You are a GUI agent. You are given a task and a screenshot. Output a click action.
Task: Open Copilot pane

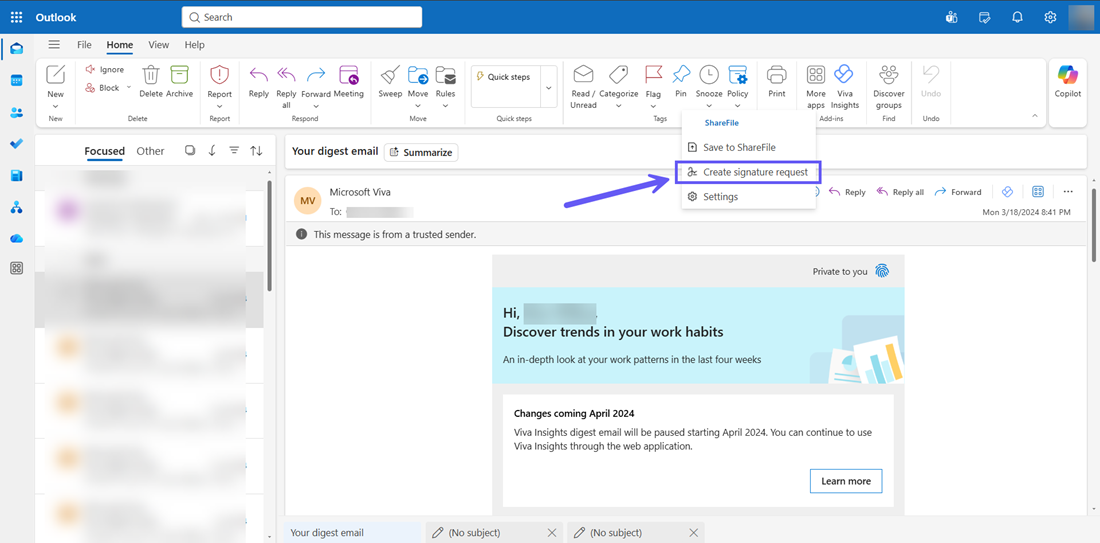pyautogui.click(x=1068, y=81)
